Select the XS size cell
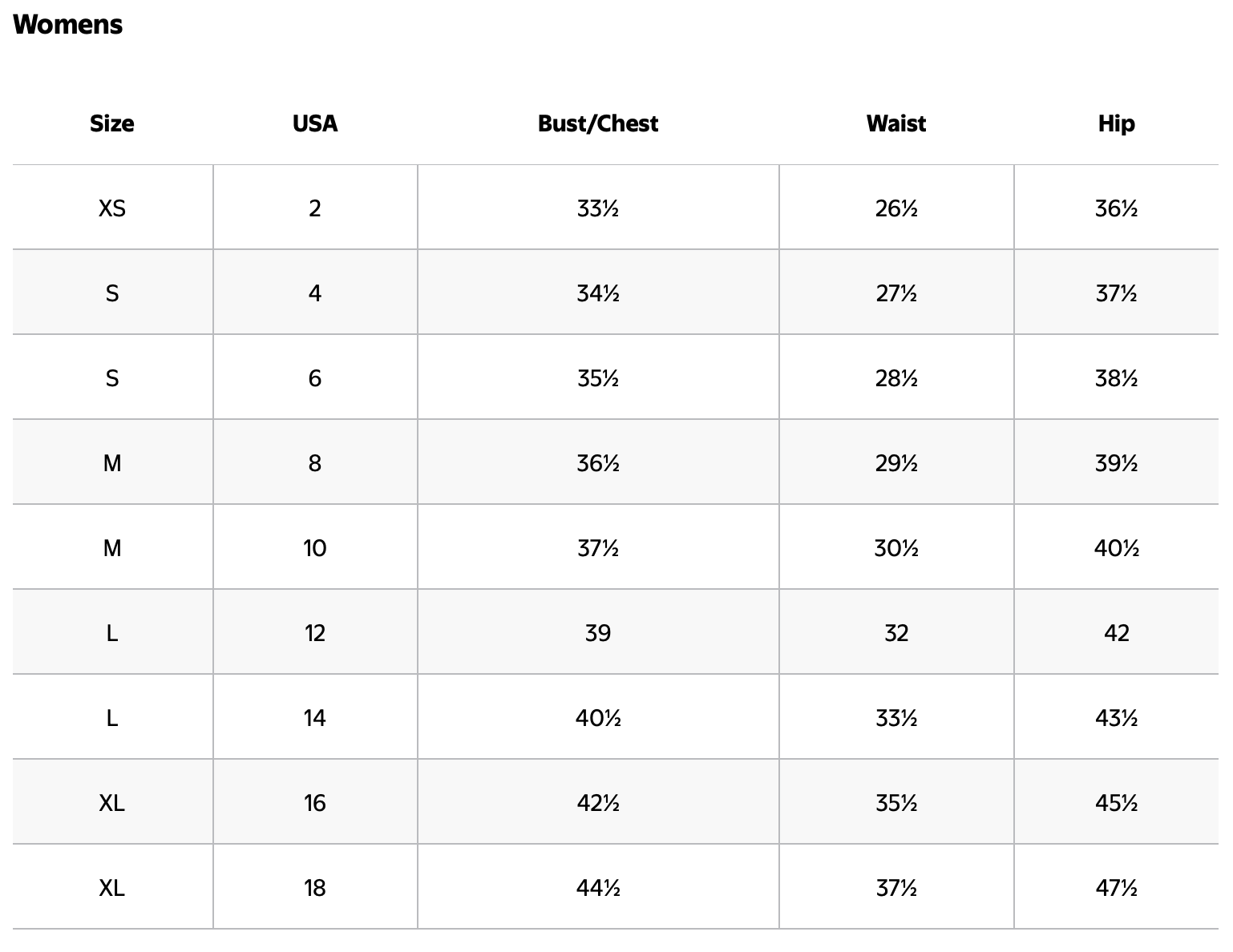This screenshot has height=952, width=1233. tap(112, 208)
